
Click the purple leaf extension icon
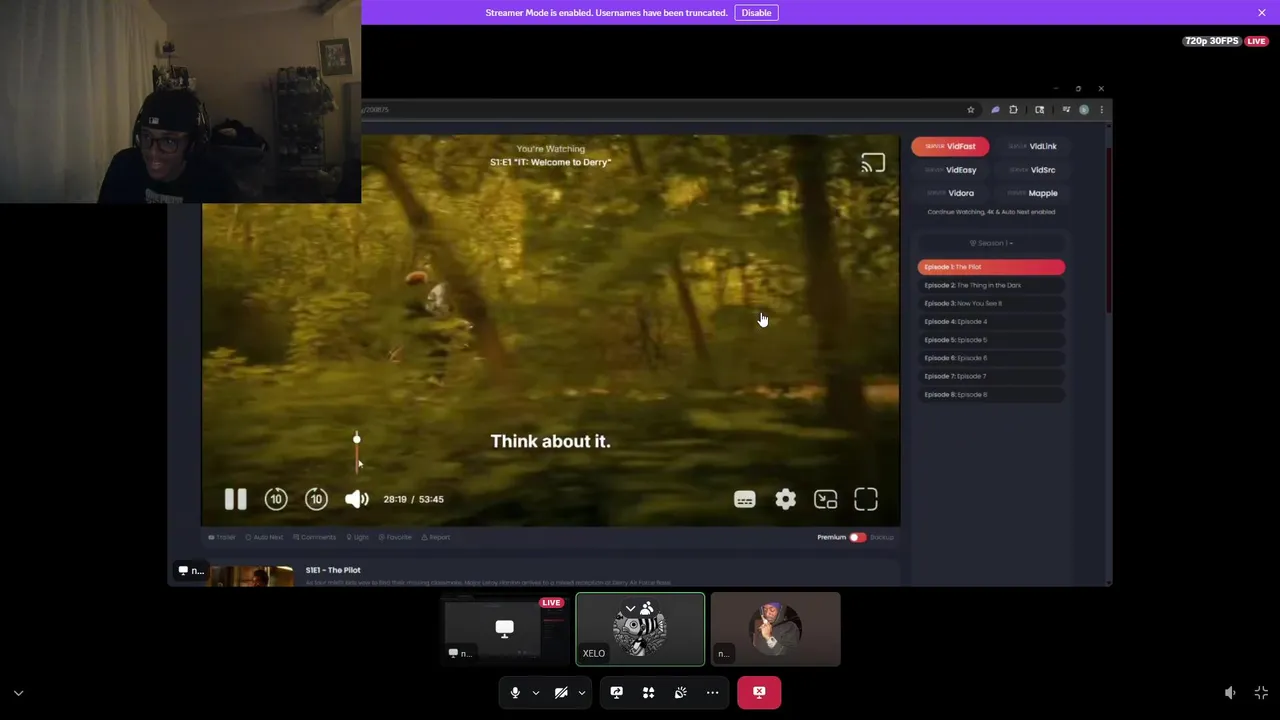[x=995, y=110]
